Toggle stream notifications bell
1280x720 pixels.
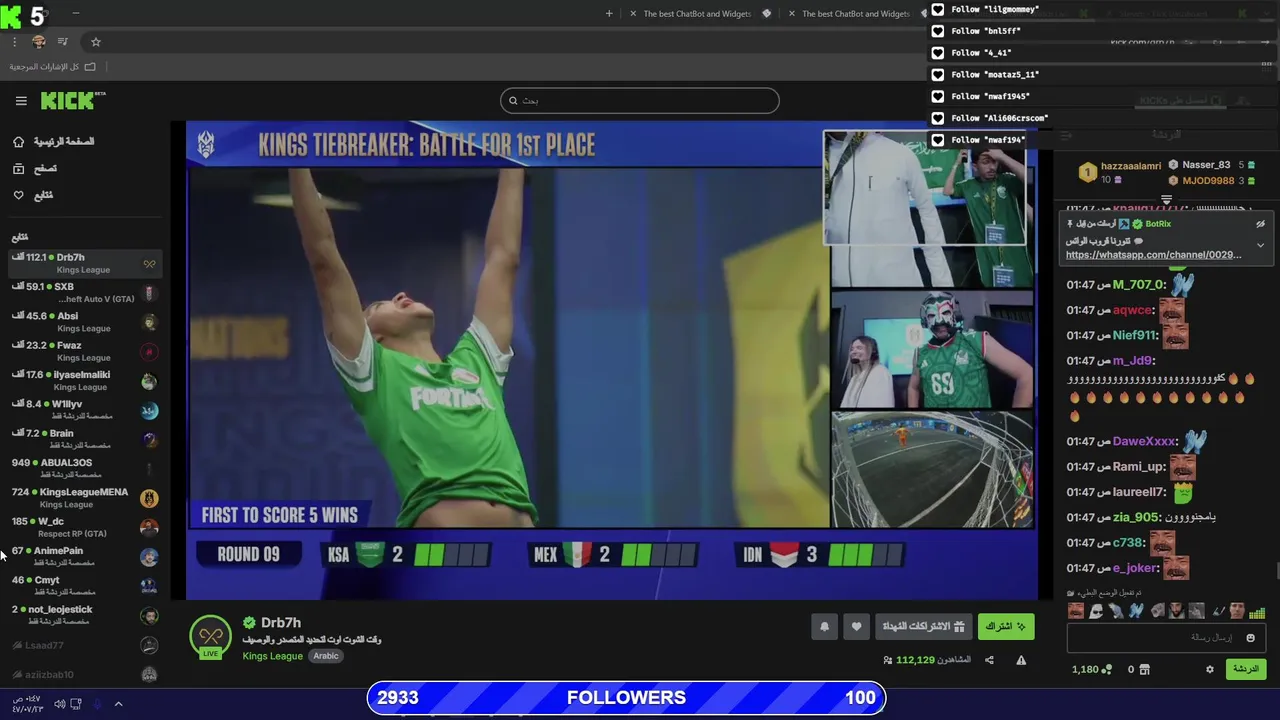tap(824, 627)
